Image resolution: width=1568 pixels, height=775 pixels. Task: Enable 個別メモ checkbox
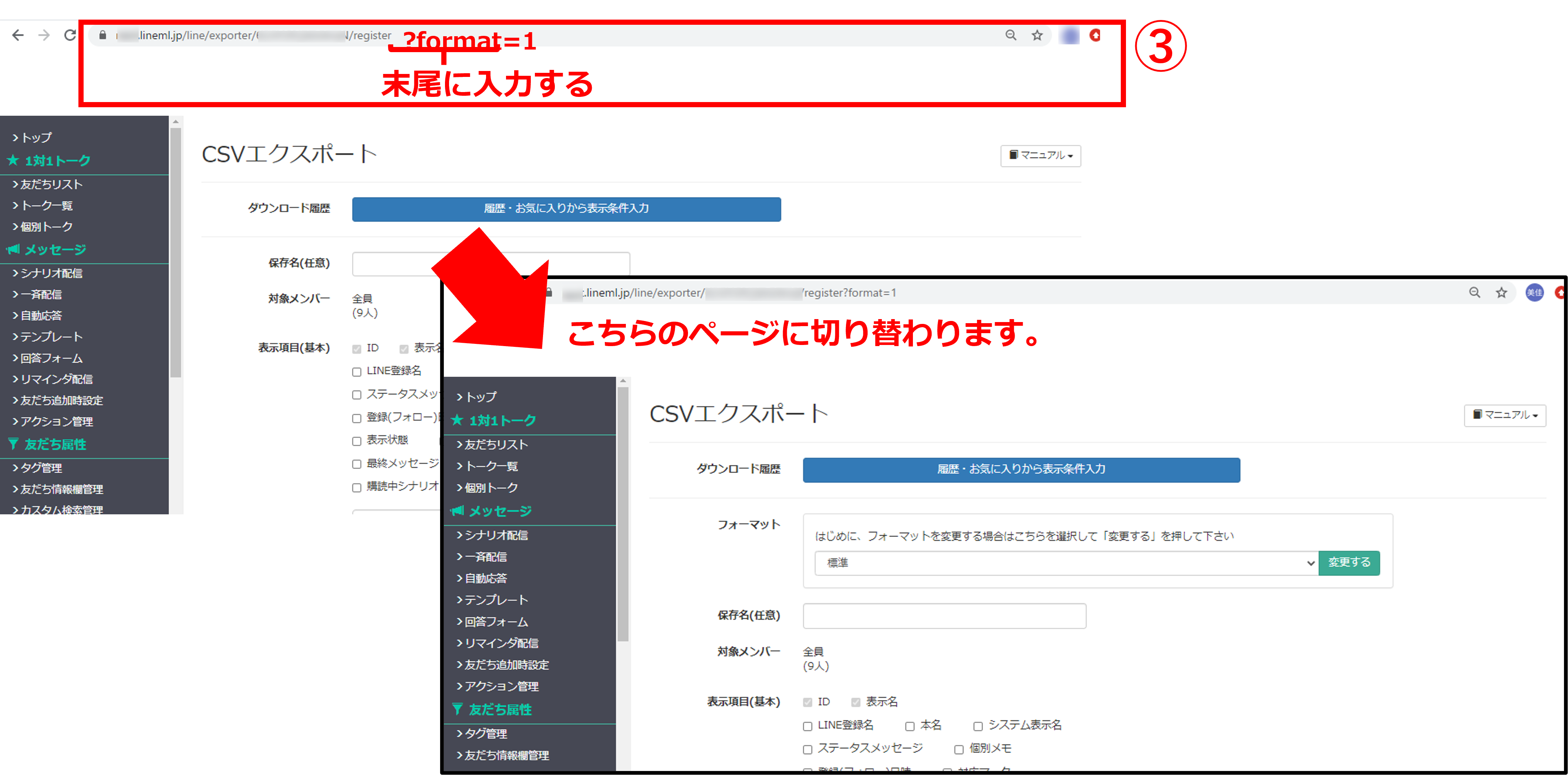point(959,749)
